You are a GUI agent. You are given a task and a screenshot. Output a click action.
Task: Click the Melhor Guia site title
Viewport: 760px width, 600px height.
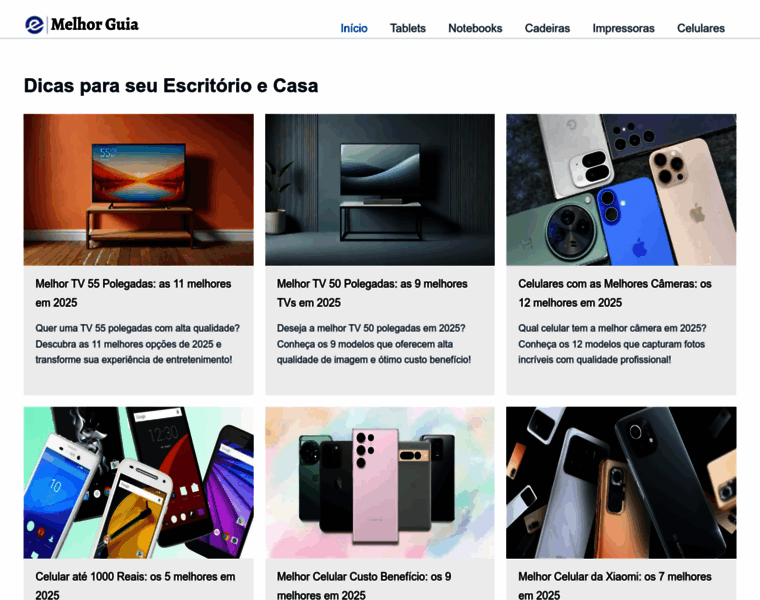[x=95, y=24]
